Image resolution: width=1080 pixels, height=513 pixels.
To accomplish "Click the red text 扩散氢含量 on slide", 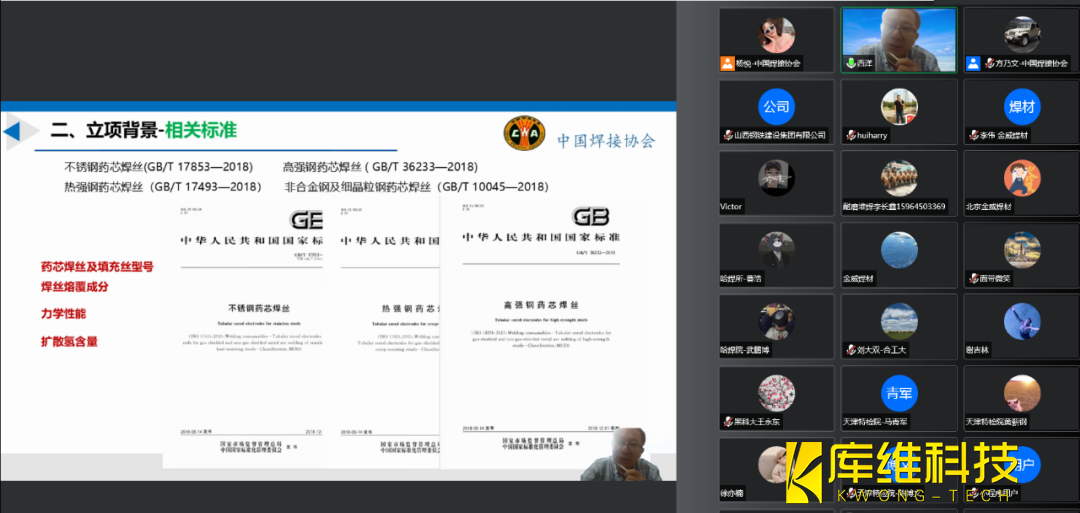I will coord(69,342).
